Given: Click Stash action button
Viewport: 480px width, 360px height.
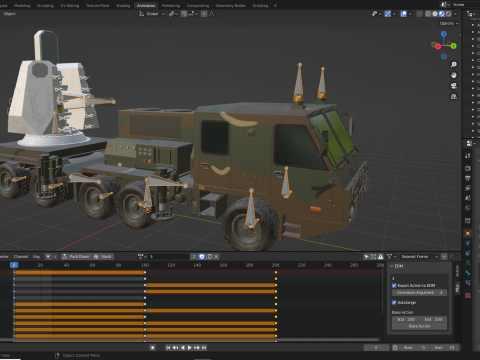Looking at the screenshot, I should 102,256.
